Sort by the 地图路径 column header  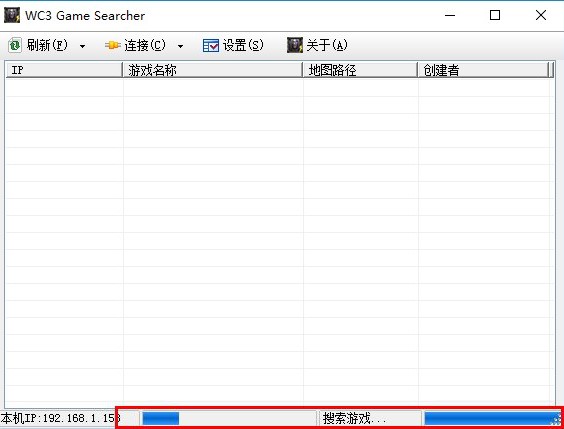click(x=360, y=70)
